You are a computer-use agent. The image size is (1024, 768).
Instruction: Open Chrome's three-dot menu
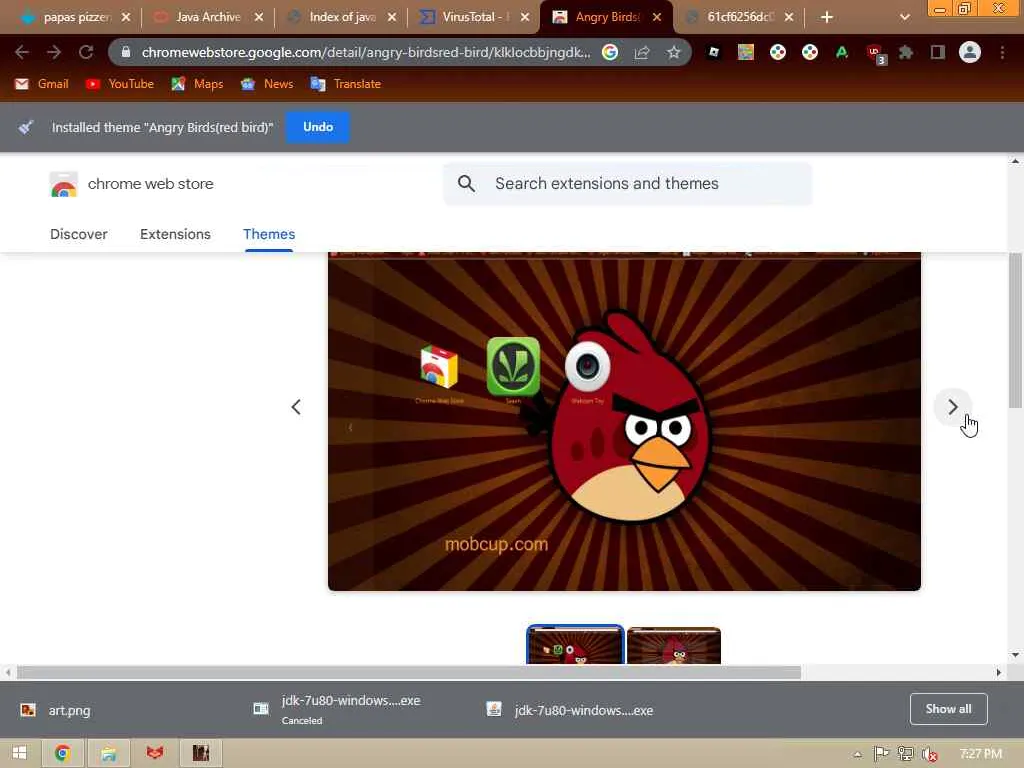coord(1002,52)
